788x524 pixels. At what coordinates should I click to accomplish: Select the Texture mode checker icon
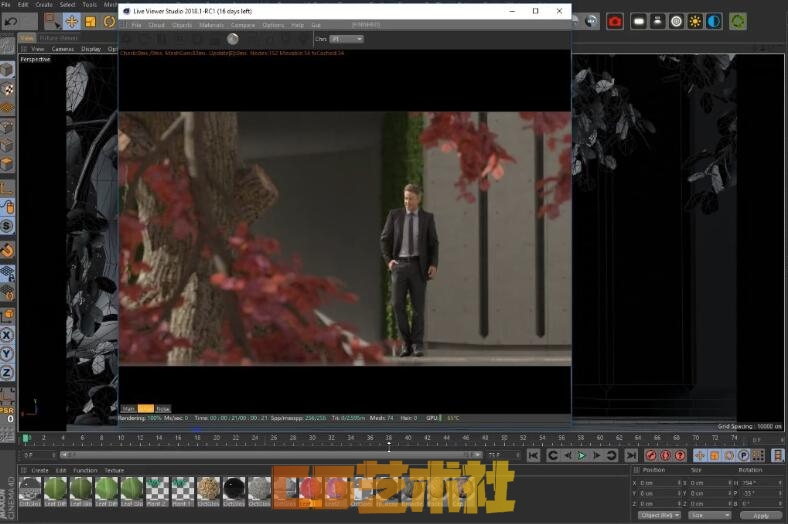7,89
